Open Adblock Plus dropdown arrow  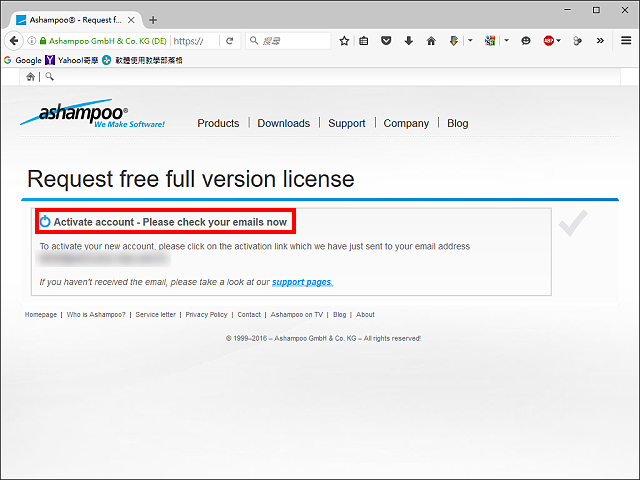558,40
